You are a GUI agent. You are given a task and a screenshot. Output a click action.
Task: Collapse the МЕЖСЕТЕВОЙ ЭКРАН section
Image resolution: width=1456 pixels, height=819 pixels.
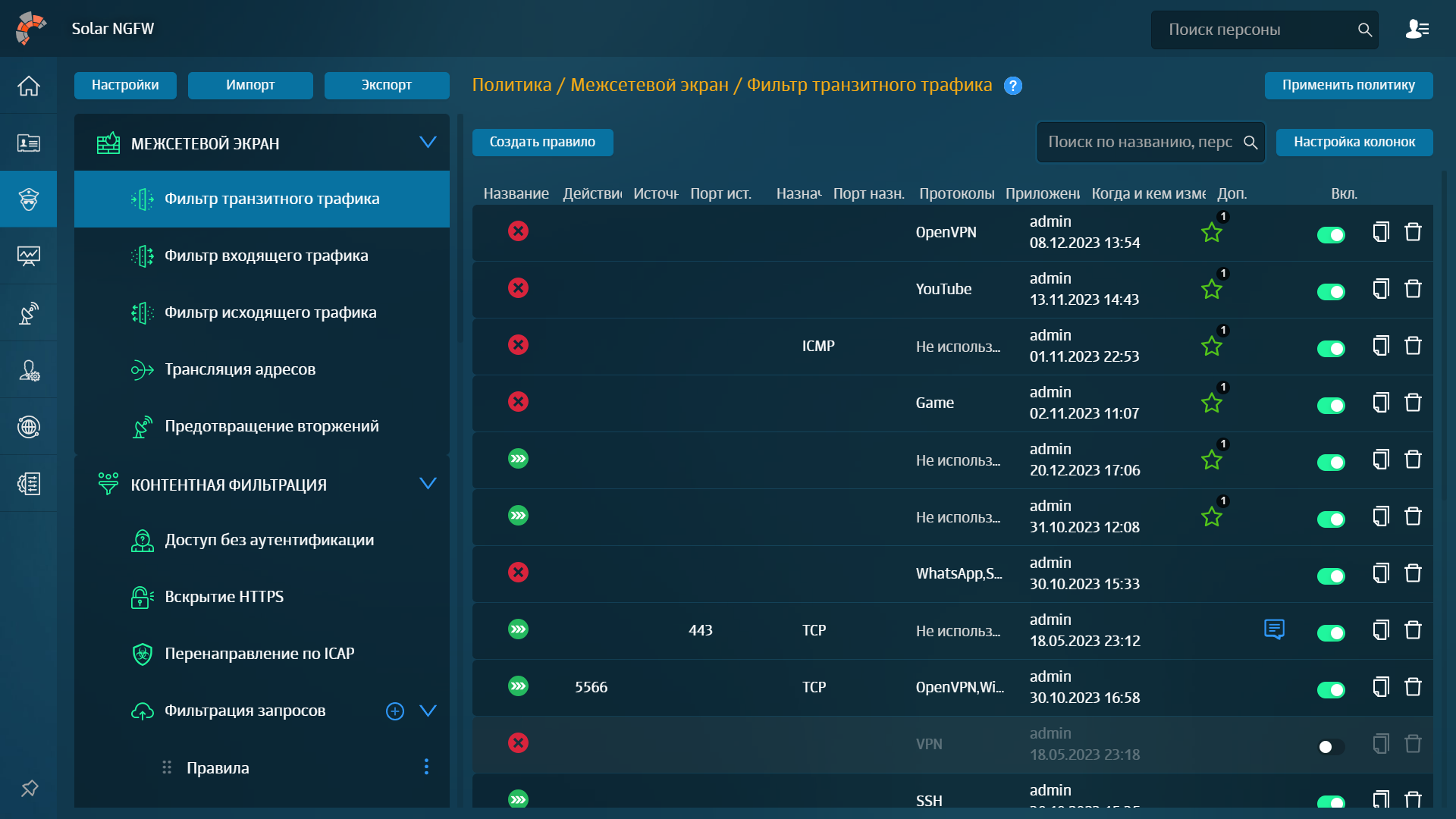tap(428, 143)
